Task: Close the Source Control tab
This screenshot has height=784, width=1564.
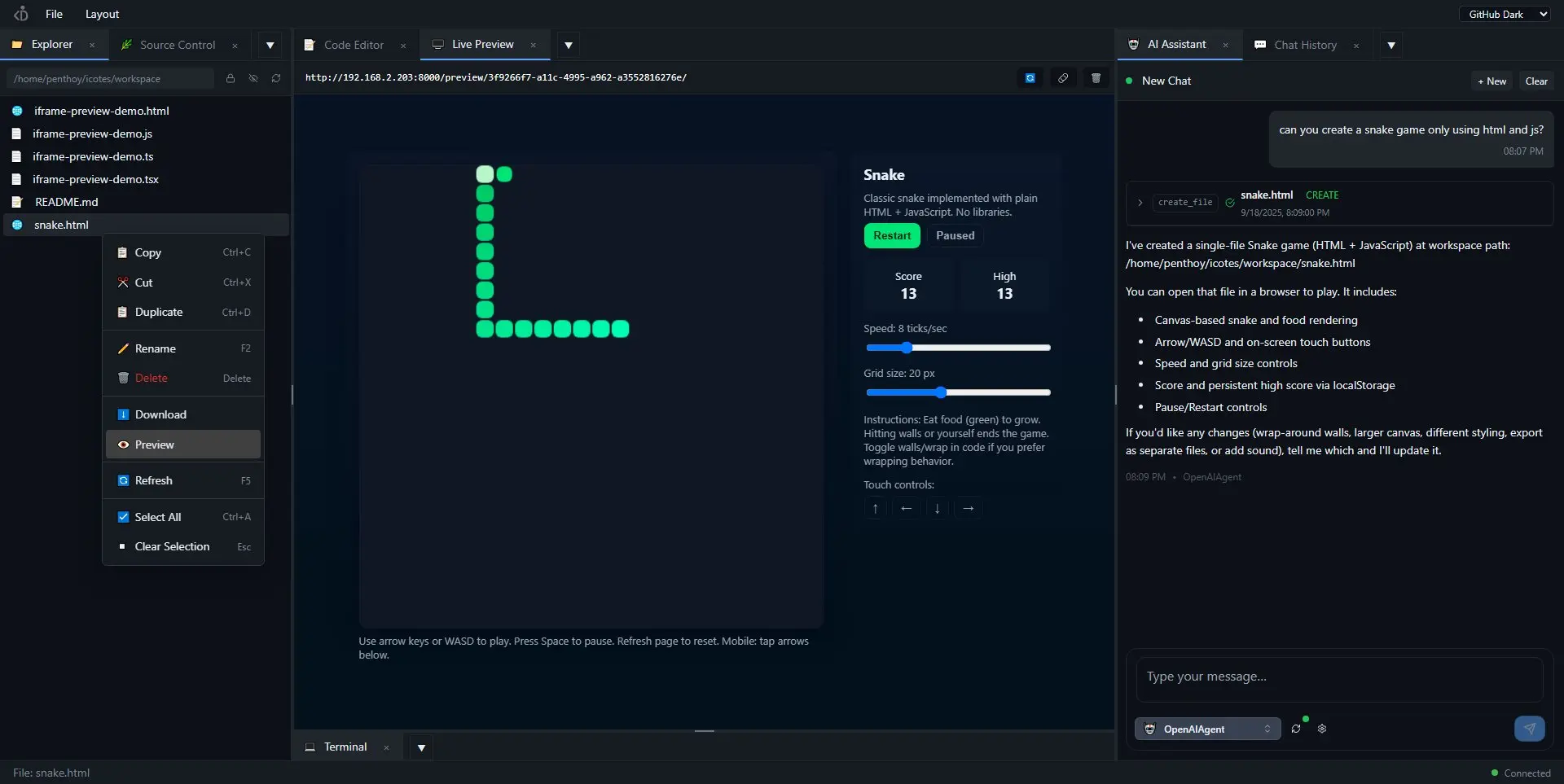Action: pos(235,46)
